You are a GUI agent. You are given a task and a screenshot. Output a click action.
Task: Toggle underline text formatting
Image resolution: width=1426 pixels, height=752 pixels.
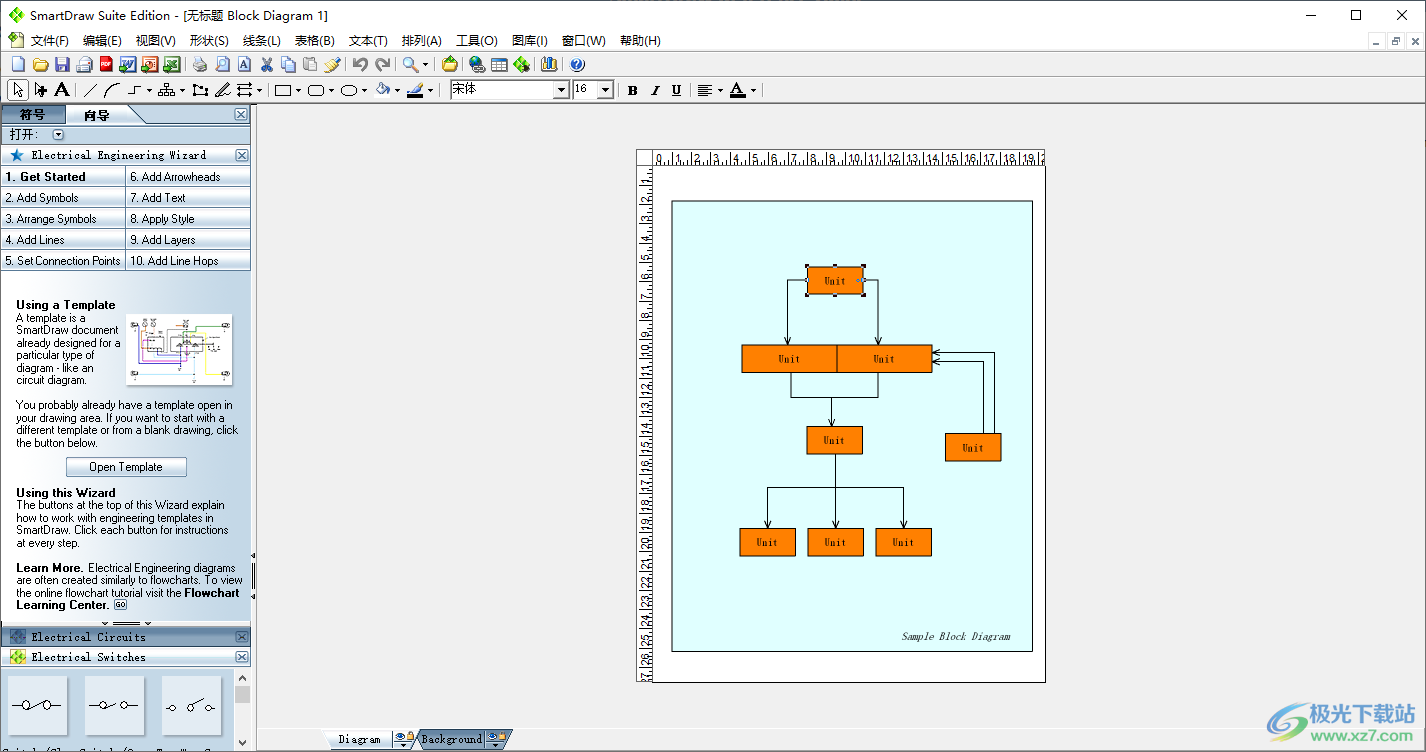676,90
